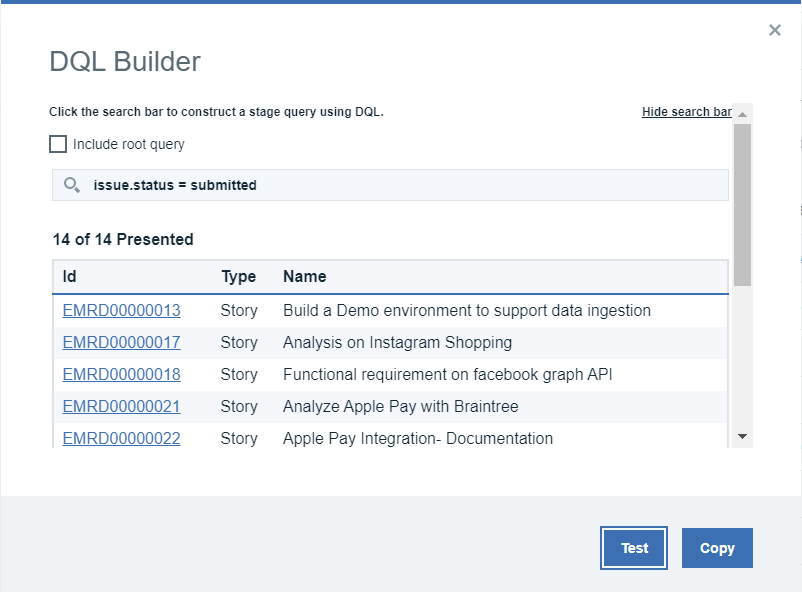This screenshot has width=802, height=592.
Task: Click the scrollbar down arrow
Action: (742, 437)
